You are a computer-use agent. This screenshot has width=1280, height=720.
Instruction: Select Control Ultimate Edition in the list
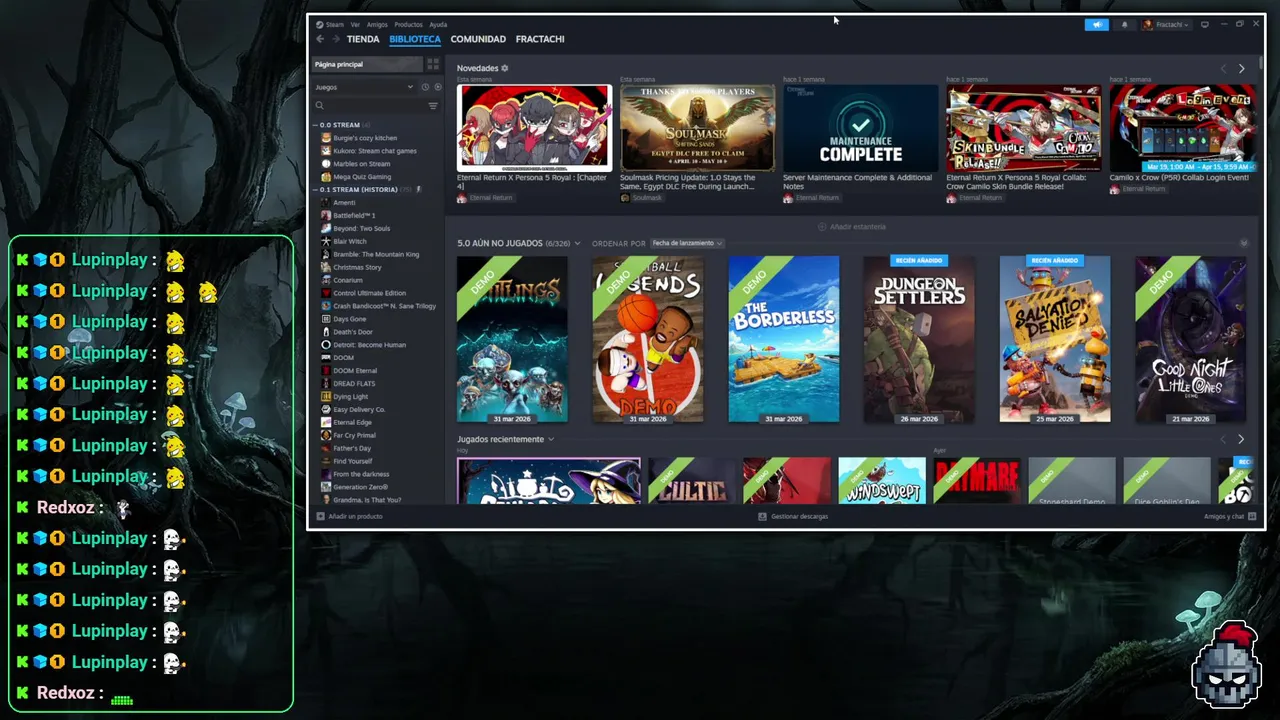[x=369, y=293]
